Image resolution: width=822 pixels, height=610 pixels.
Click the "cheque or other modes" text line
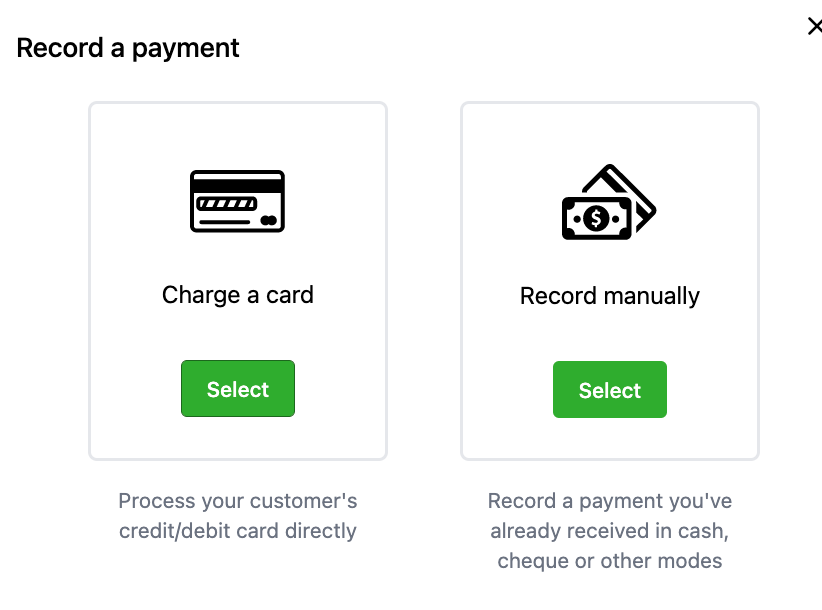point(610,560)
